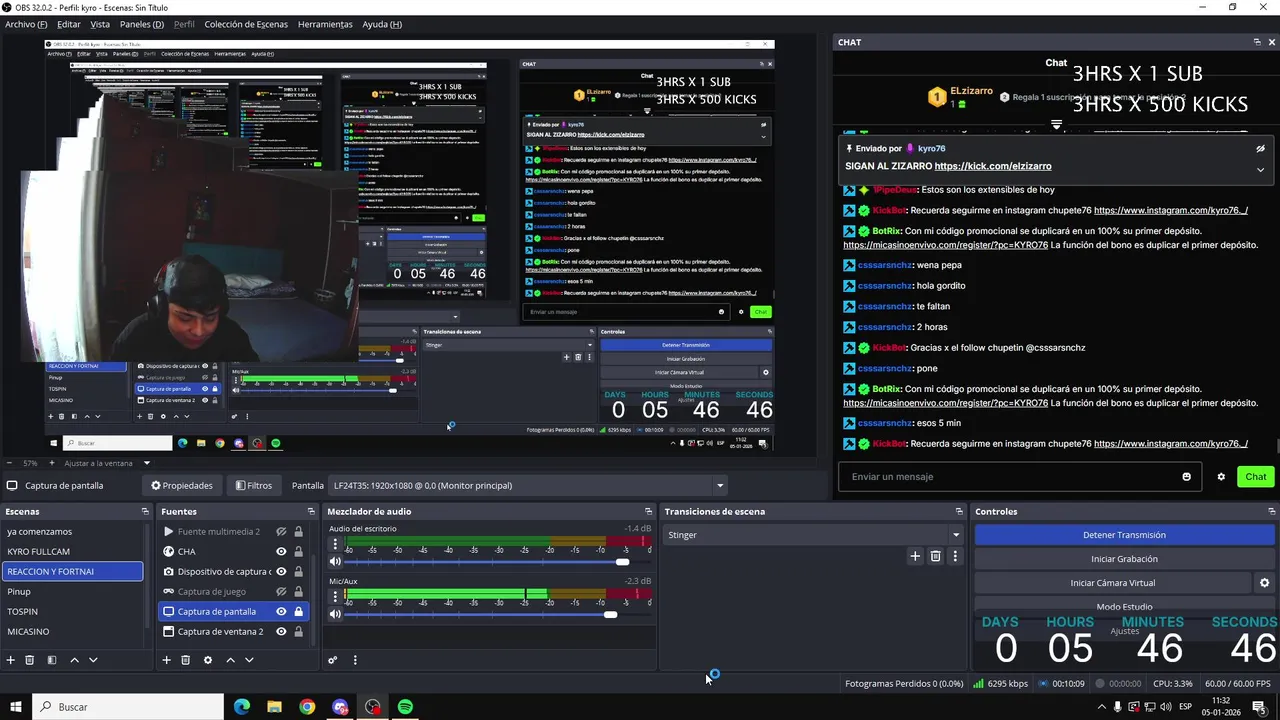Show Fuente multimedia 2 source
Image resolution: width=1280 pixels, height=720 pixels.
click(x=281, y=531)
